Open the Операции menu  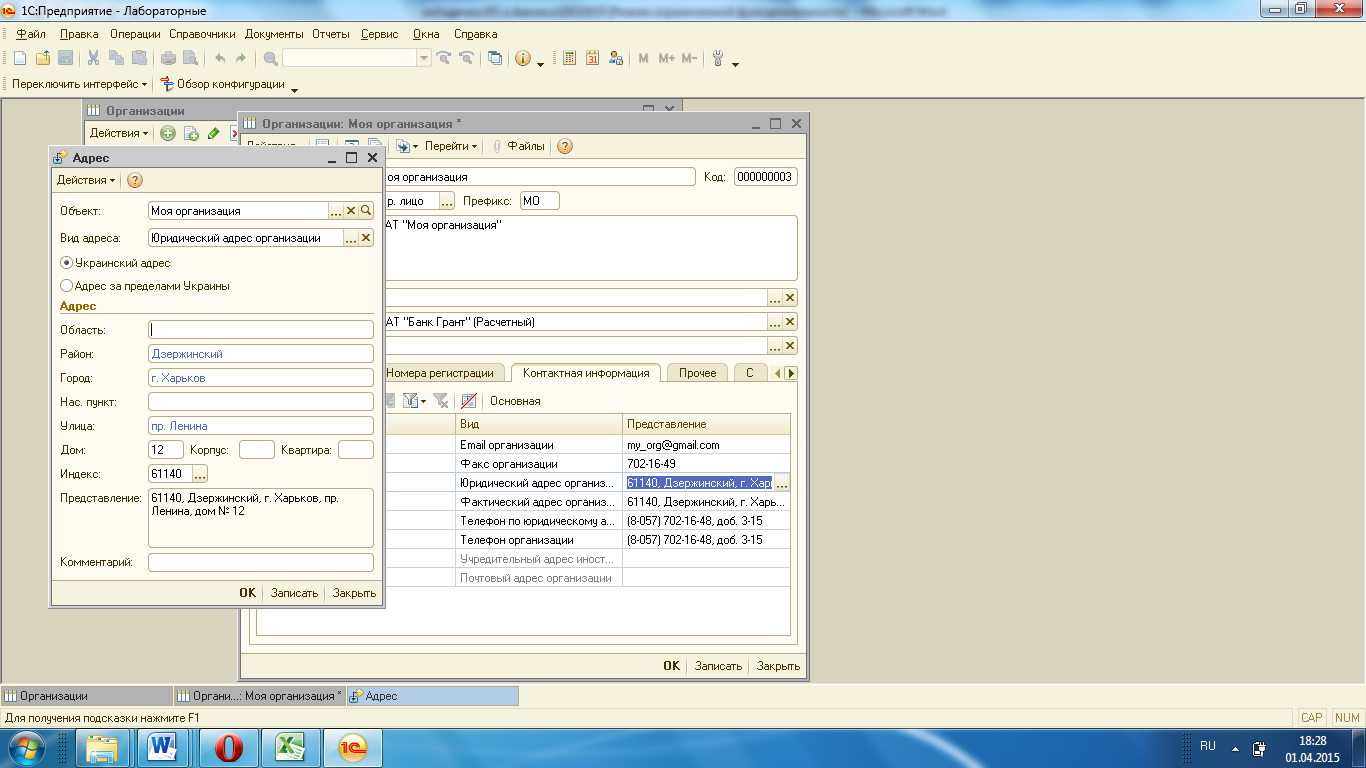click(x=135, y=34)
